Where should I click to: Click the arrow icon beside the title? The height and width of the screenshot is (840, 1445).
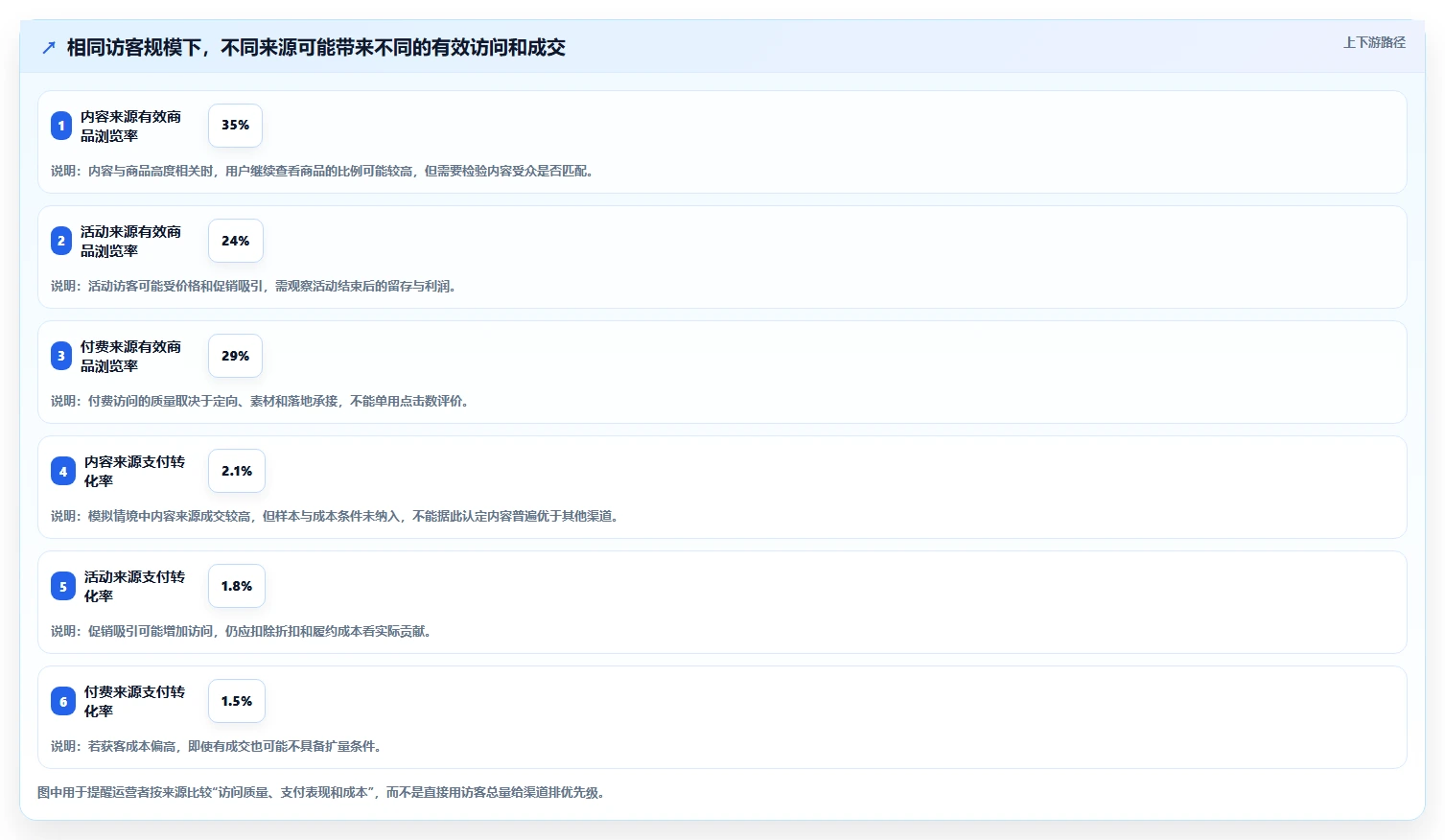(x=49, y=47)
